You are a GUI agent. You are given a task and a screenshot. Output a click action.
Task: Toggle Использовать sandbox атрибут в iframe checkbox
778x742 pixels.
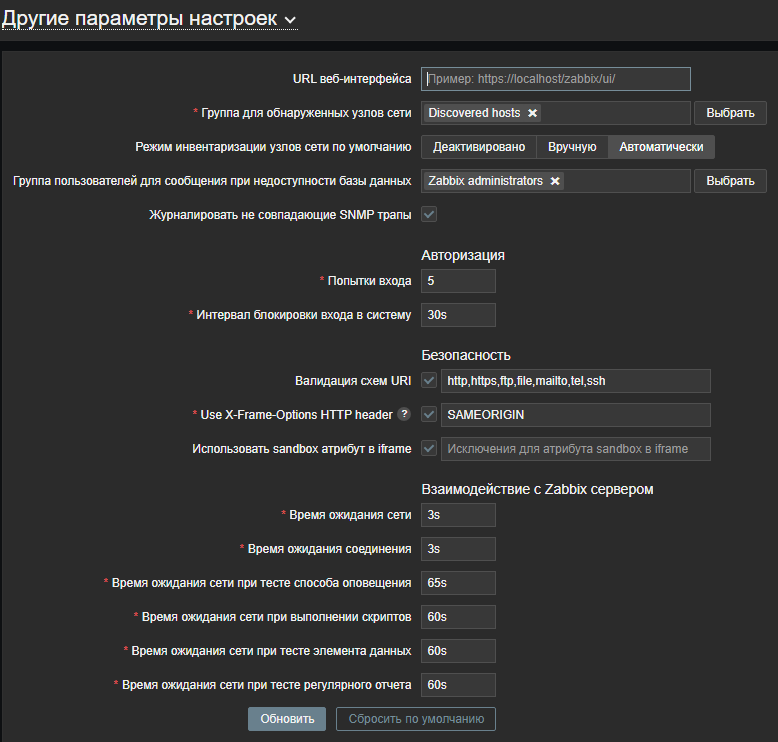(429, 448)
